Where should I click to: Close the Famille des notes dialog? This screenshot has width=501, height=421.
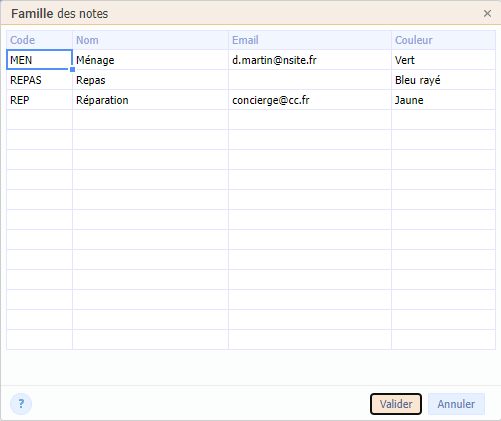(487, 13)
